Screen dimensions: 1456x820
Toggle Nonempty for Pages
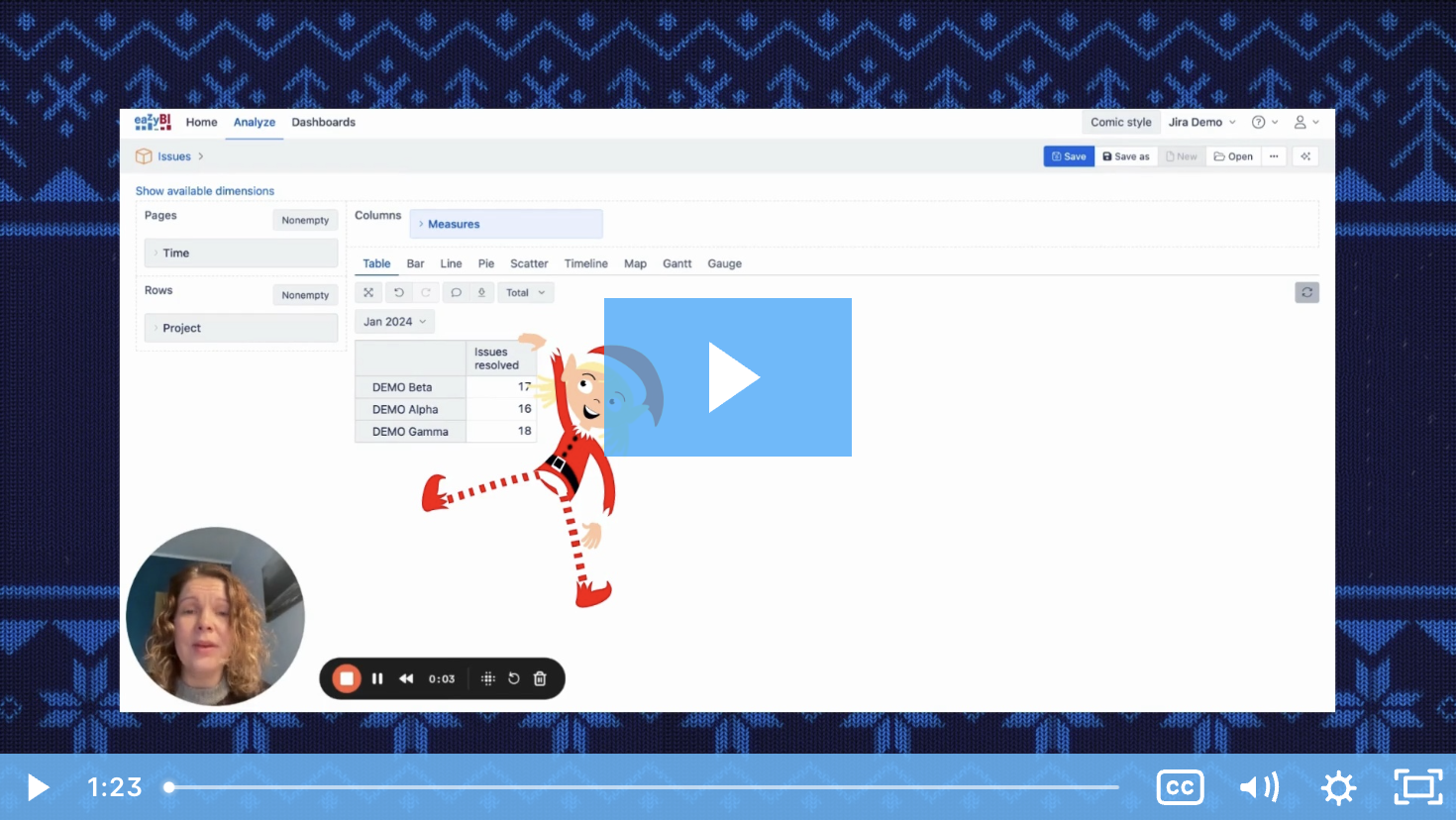coord(305,220)
